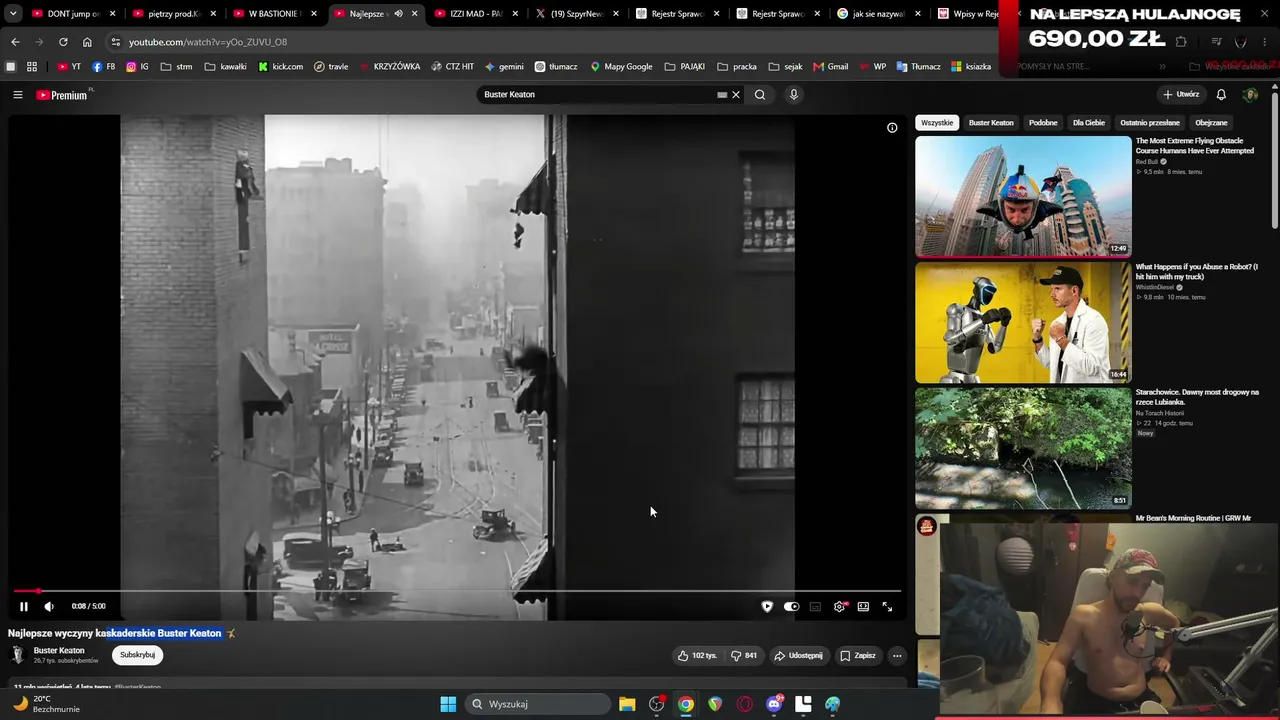Expand the PAJĄKI bookmarks folder
Screen dimensions: 1280x720
(685, 67)
